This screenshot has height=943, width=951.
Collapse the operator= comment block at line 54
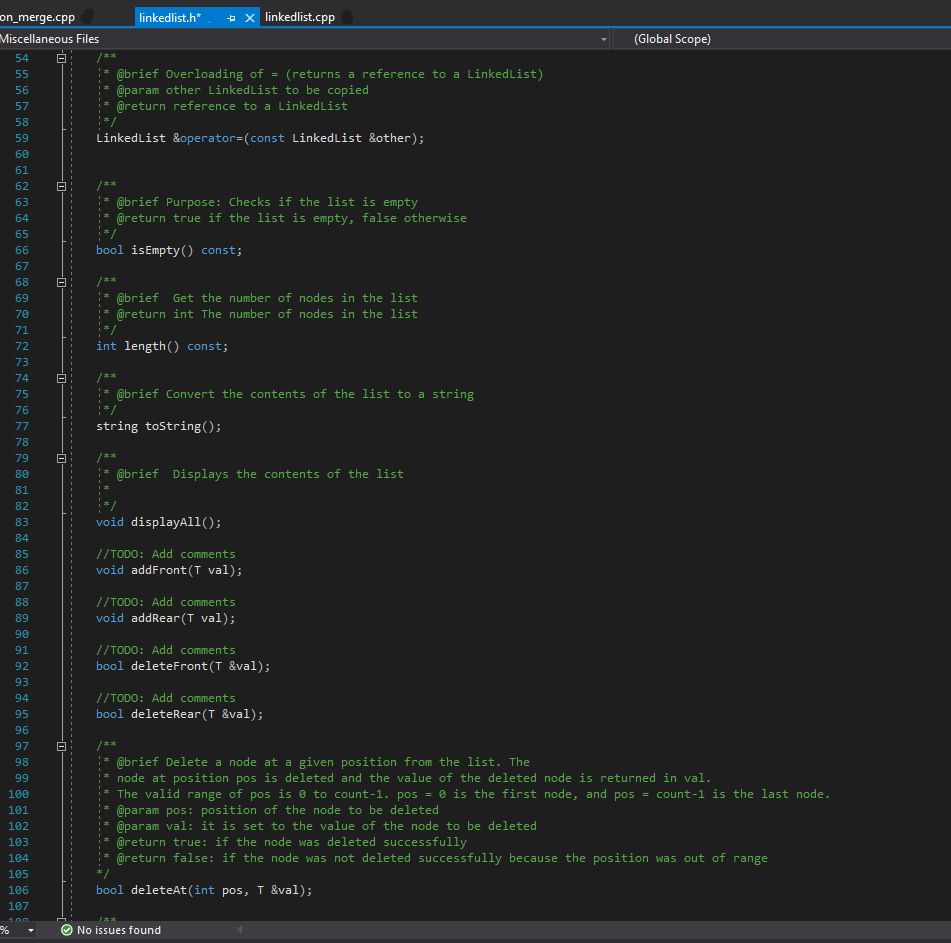point(61,58)
